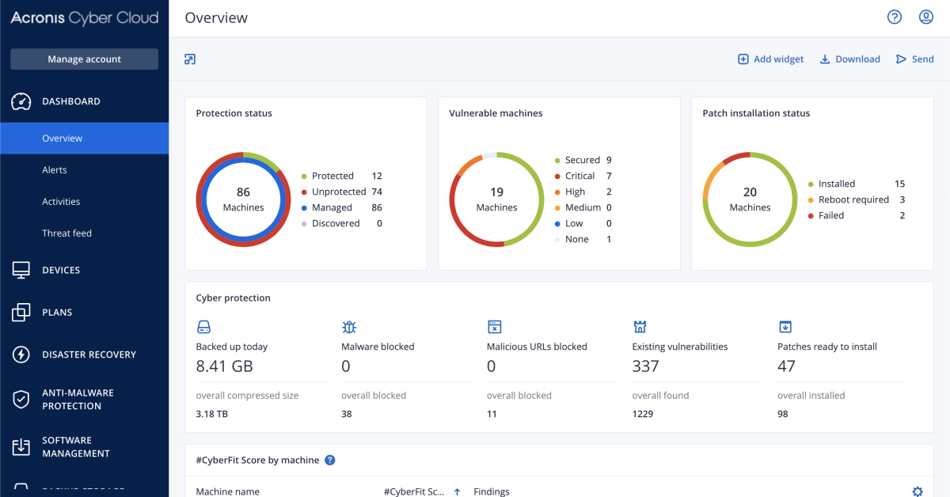950x497 pixels.
Task: Click the Backed up today drive icon
Action: [x=203, y=327]
